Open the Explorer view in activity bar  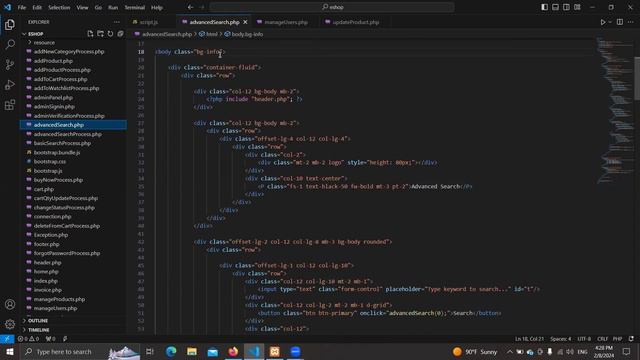coord(10,24)
